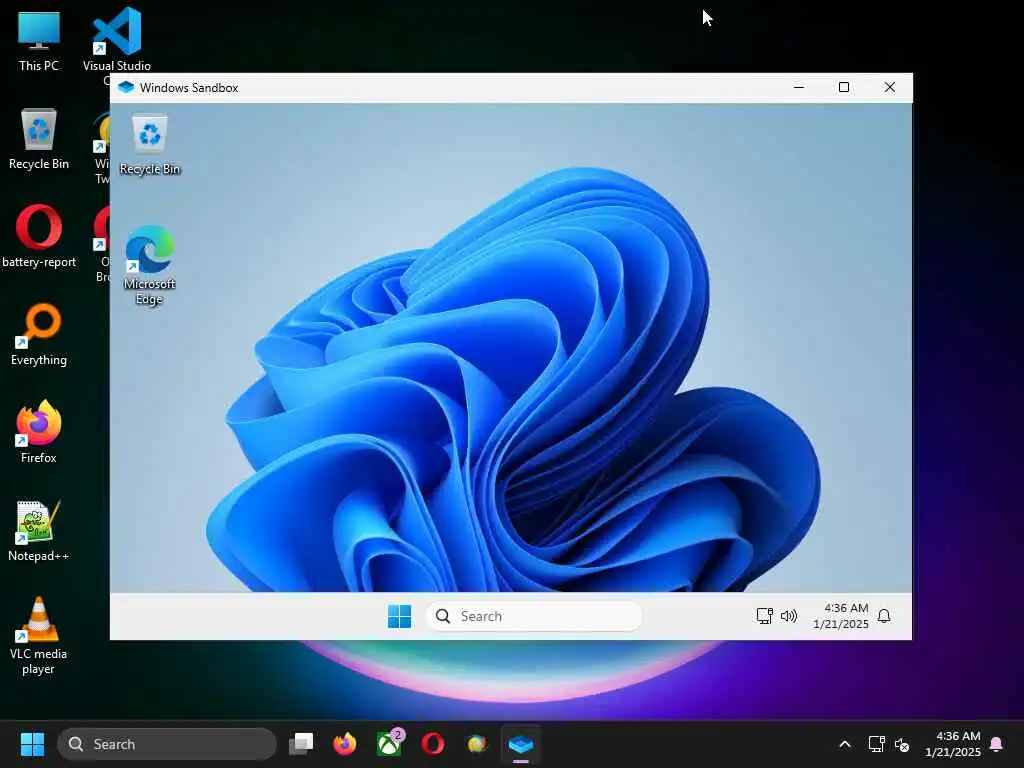The width and height of the screenshot is (1024, 768).
Task: Launch Microsoft Edge in the Sandbox
Action: [x=150, y=265]
